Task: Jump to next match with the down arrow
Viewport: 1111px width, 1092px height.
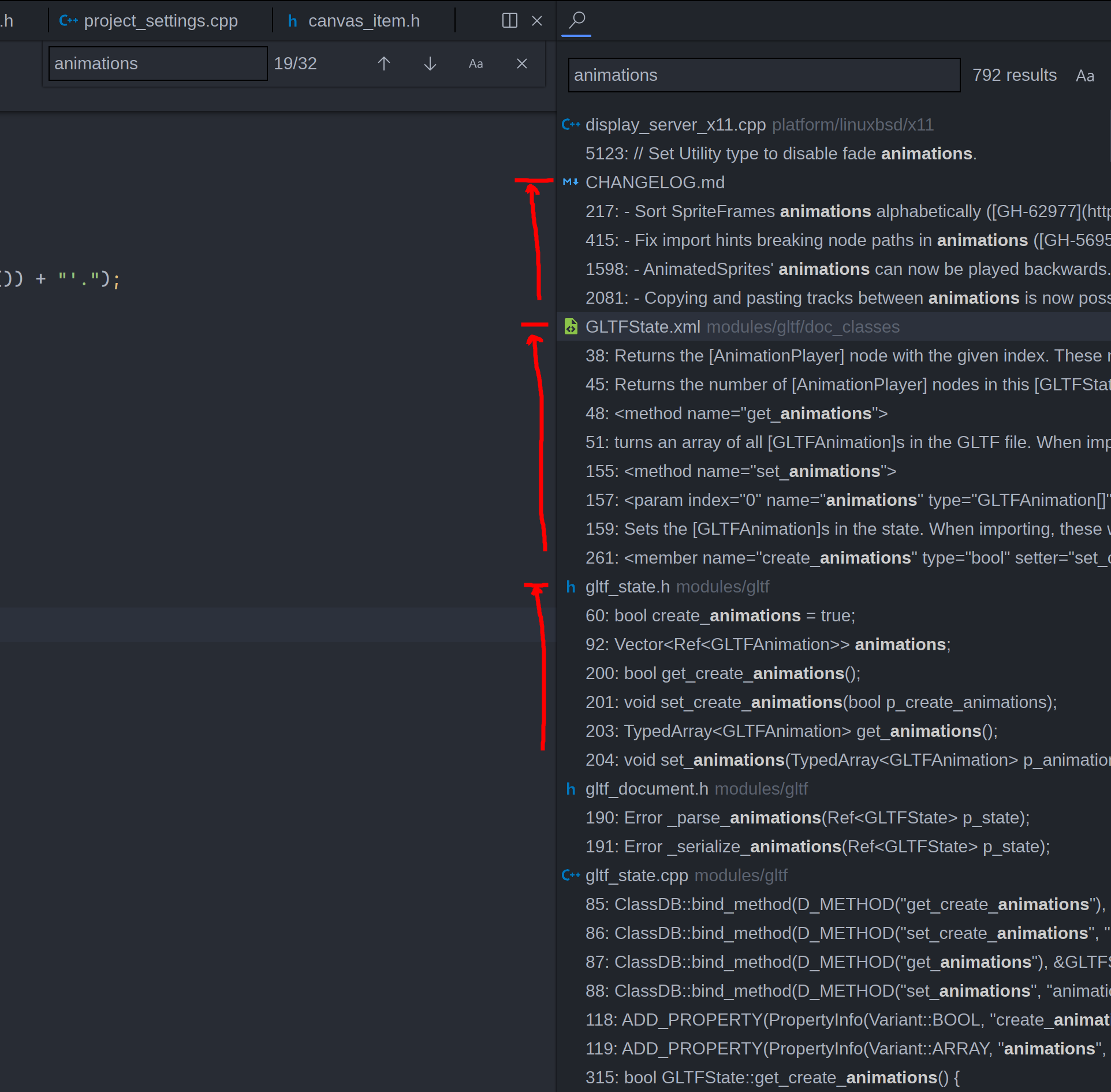Action: pyautogui.click(x=430, y=64)
